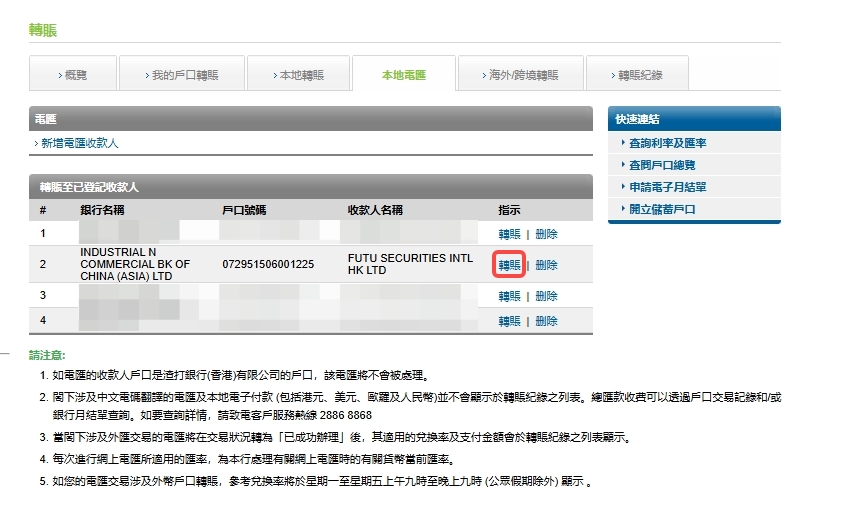Click account number 072951506001225
849x527 pixels.
click(x=268, y=264)
